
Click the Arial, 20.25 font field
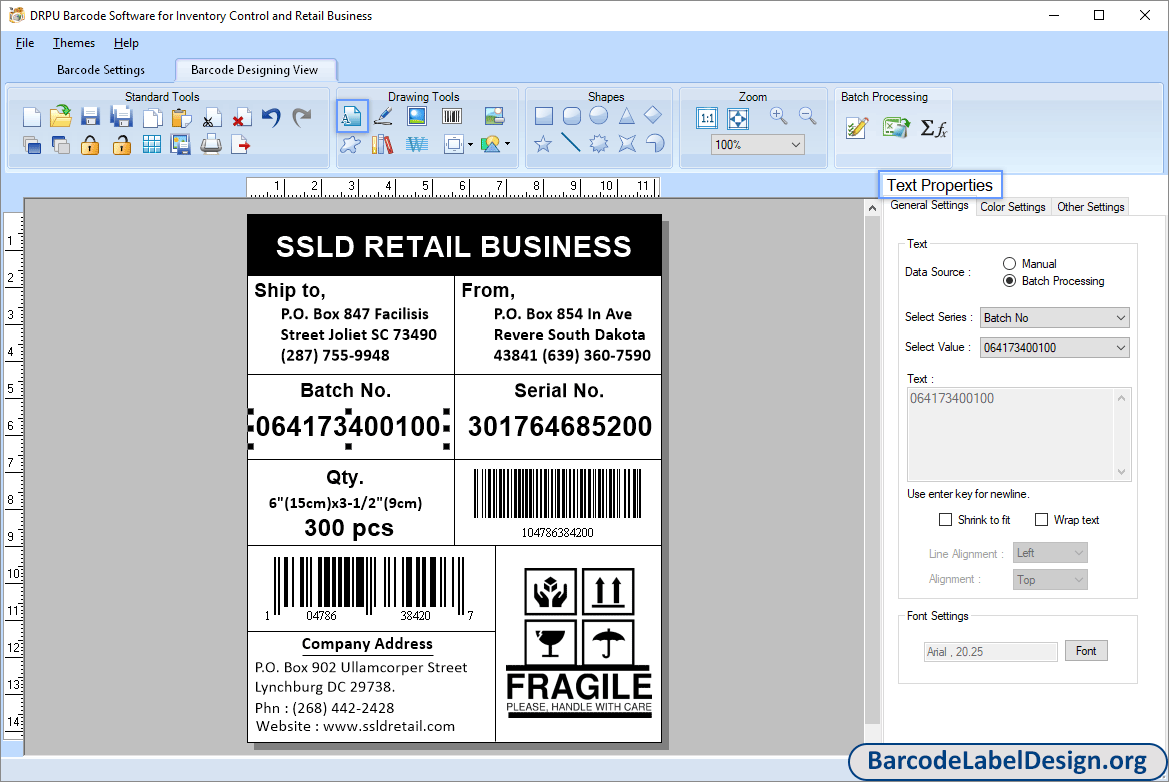(990, 652)
